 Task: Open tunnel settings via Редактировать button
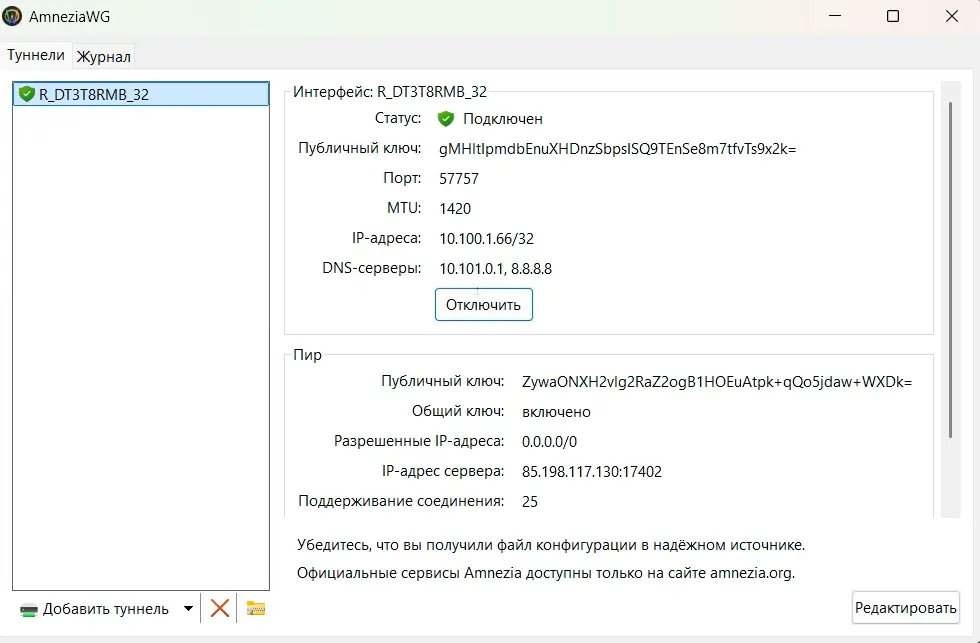[906, 607]
